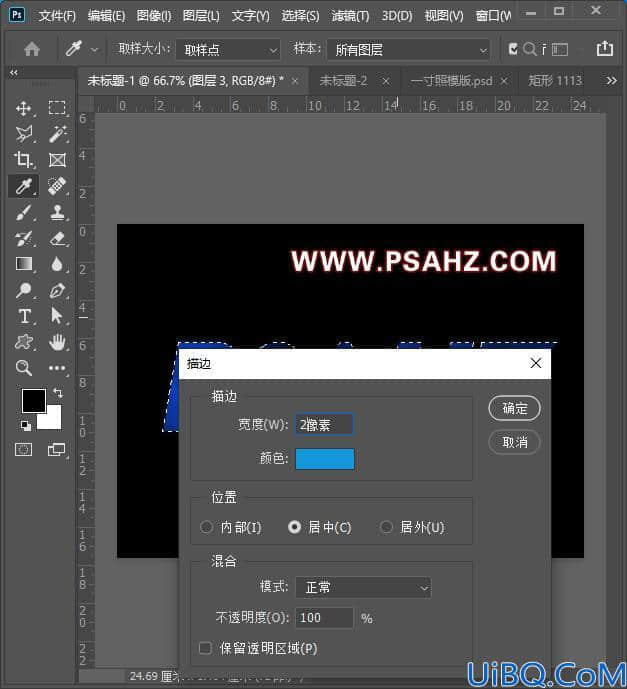This screenshot has height=689, width=627.
Task: Open the white background color swatch
Action: pos(53,421)
